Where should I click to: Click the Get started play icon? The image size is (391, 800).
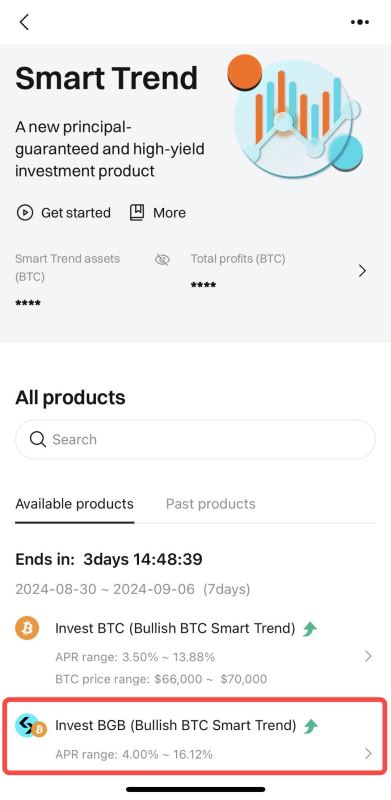(25, 212)
